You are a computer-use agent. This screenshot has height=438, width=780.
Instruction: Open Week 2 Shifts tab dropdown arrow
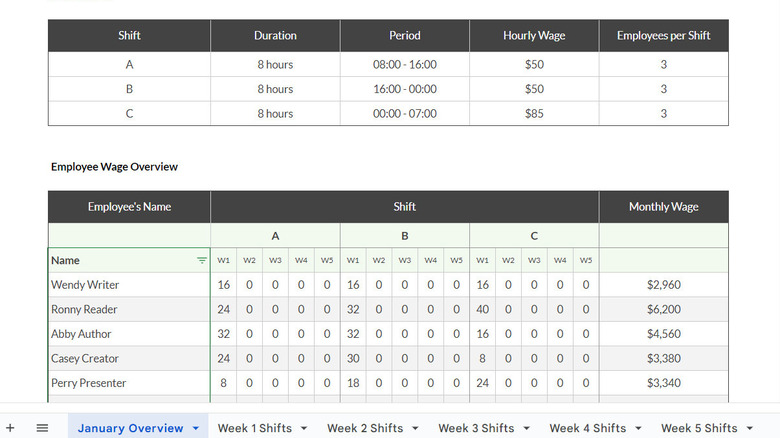pyautogui.click(x=414, y=429)
